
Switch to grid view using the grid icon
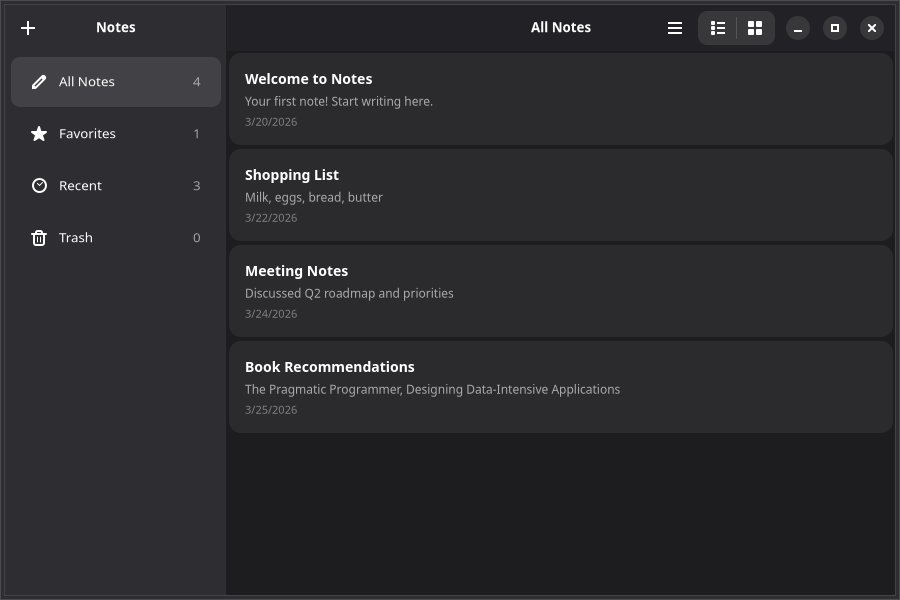[755, 27]
